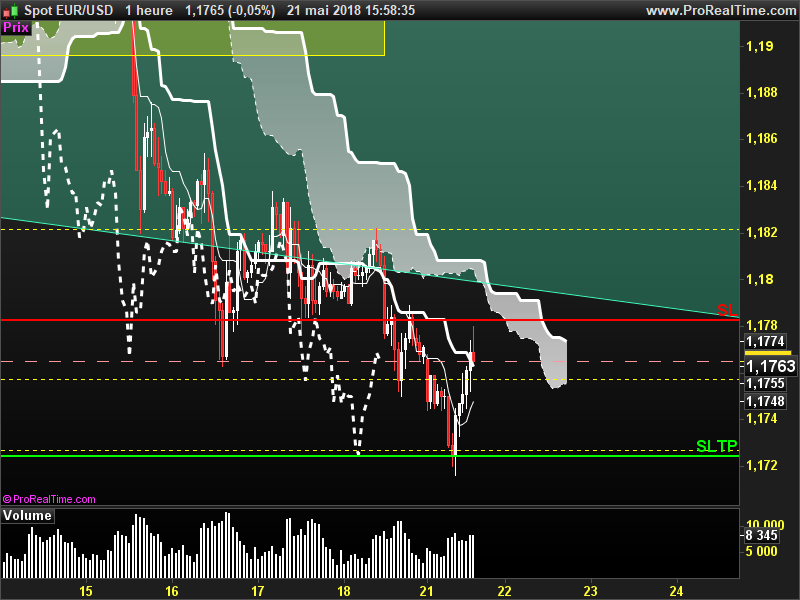Click the 1,1748 price tag on axis
The image size is (800, 600).
765,401
